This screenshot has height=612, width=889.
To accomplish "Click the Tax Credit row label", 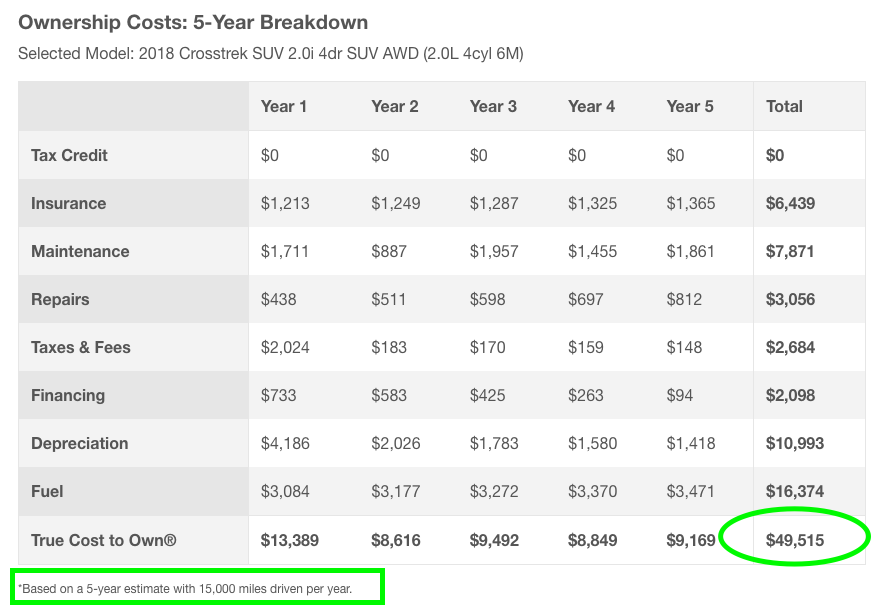I will coord(69,155).
